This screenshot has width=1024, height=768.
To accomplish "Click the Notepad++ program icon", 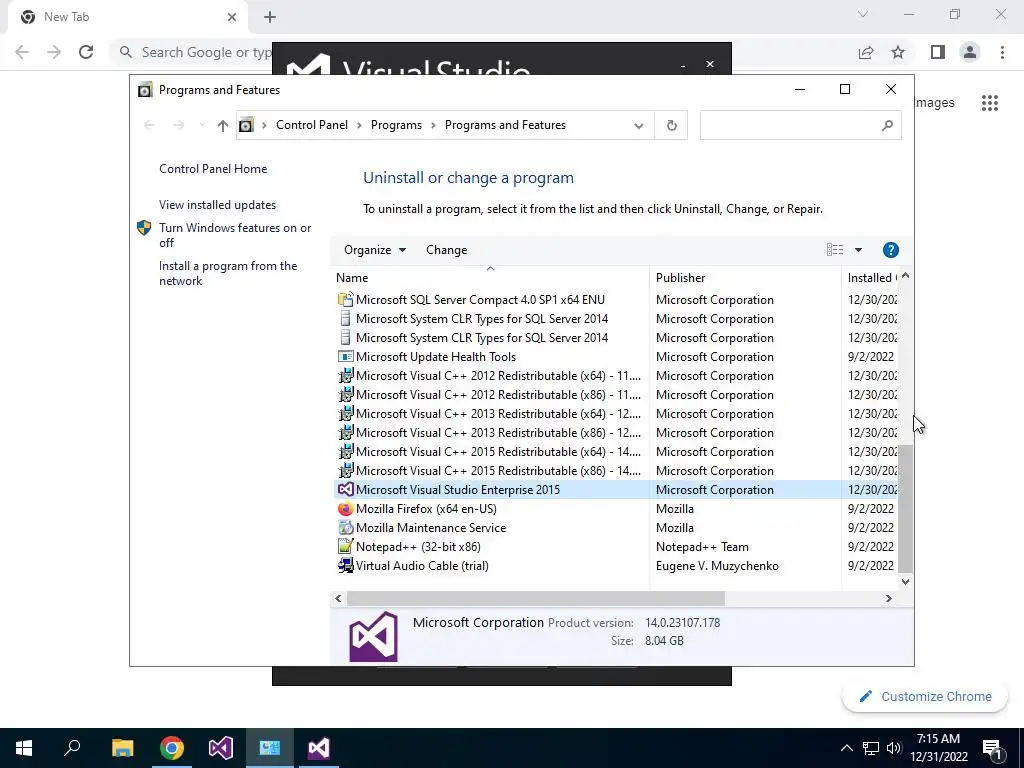I will click(x=345, y=546).
